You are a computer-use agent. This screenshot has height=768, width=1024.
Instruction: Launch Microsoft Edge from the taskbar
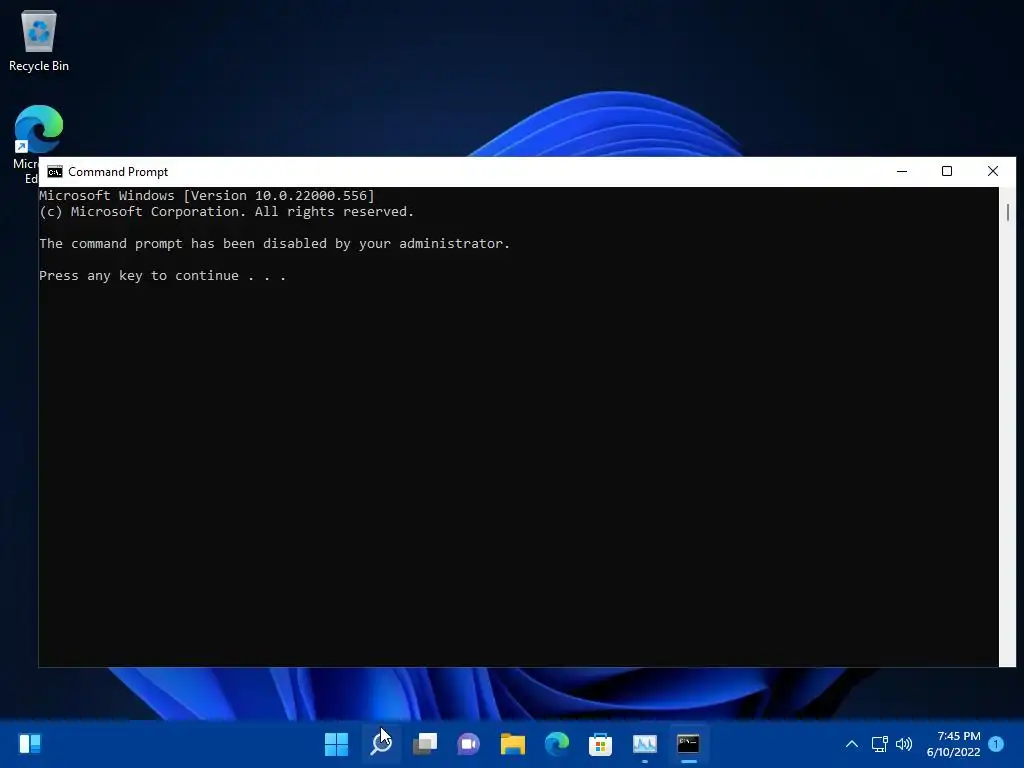click(x=556, y=744)
